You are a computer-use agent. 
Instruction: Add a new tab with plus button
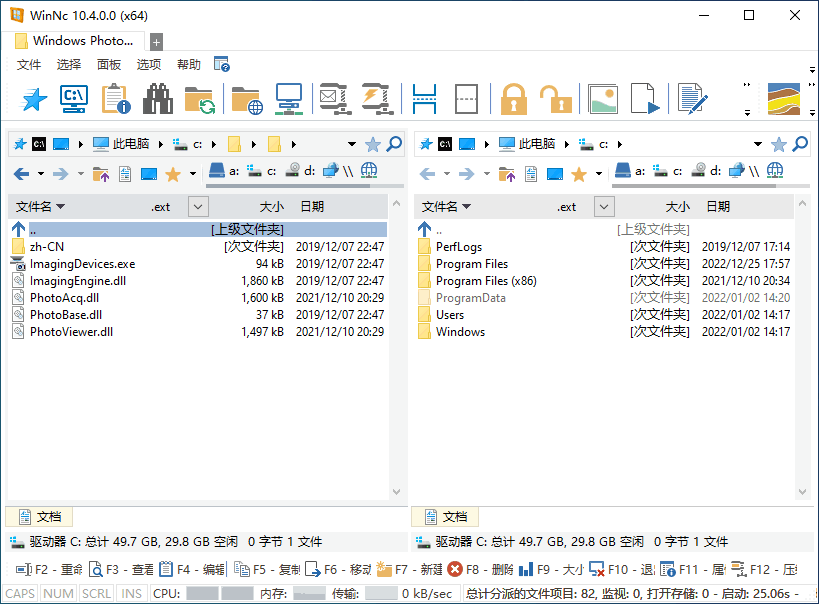(x=156, y=42)
